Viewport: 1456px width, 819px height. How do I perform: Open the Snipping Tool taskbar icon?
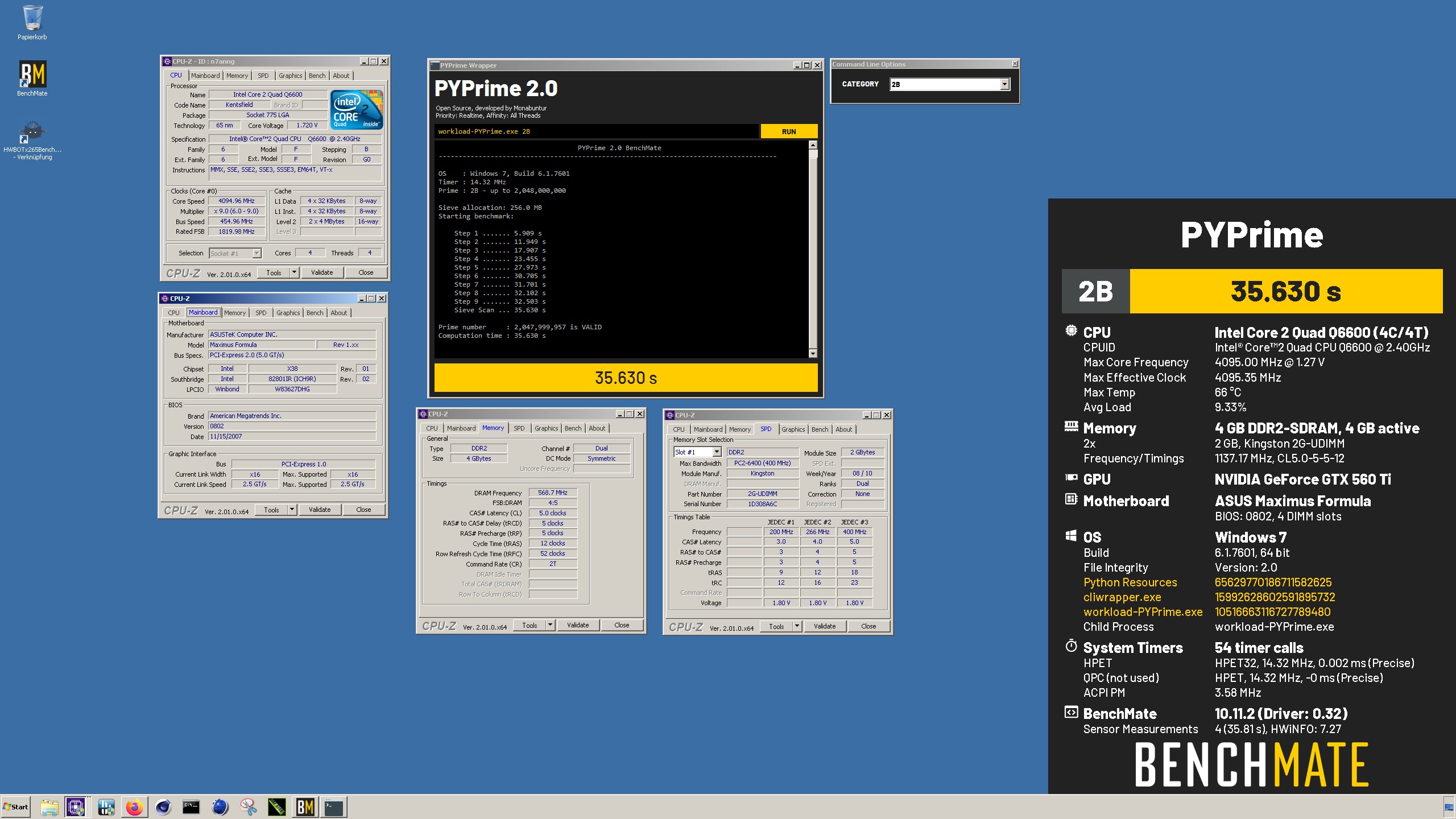coord(248,807)
